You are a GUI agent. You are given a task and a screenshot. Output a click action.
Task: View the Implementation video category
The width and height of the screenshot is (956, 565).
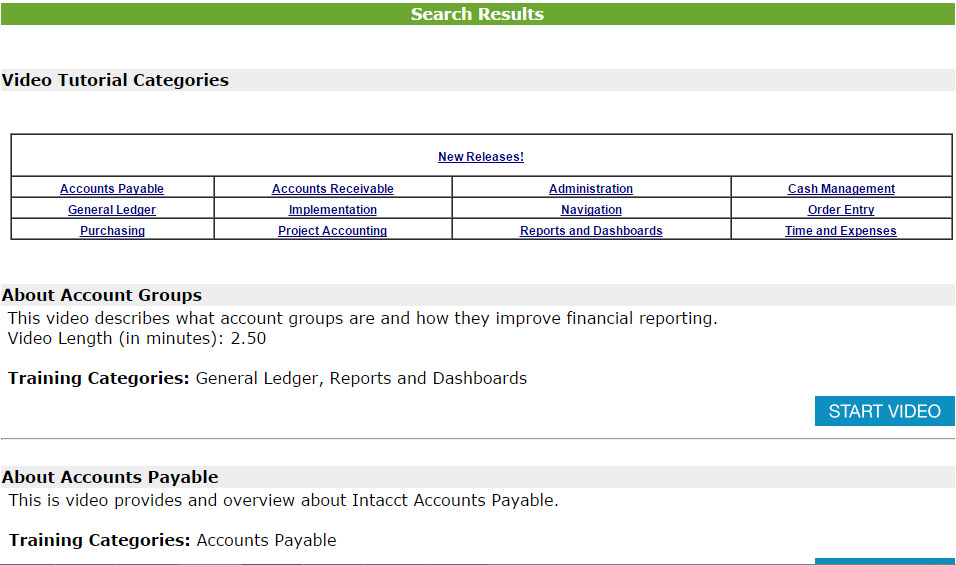(332, 210)
